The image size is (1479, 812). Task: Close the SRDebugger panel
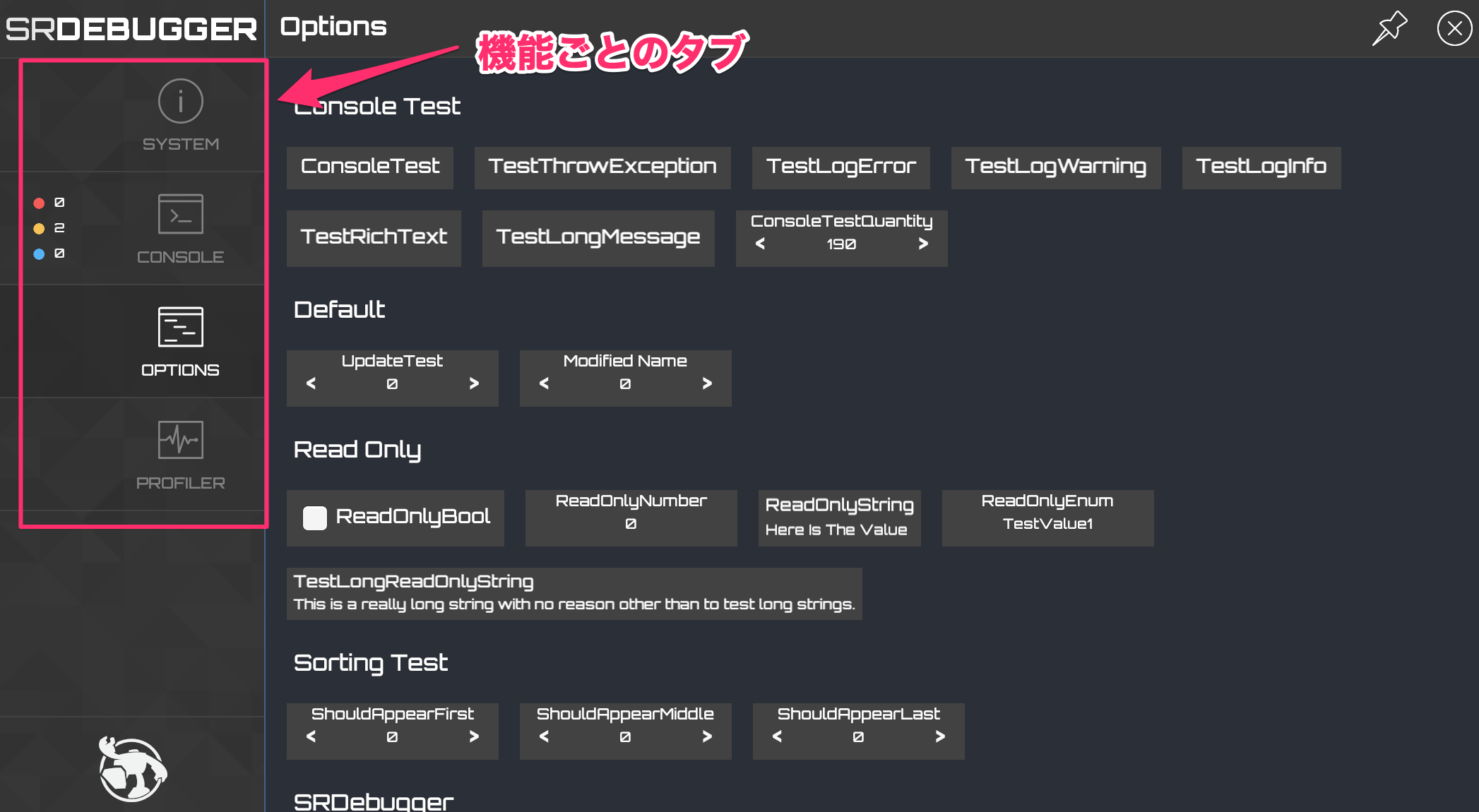[1454, 28]
